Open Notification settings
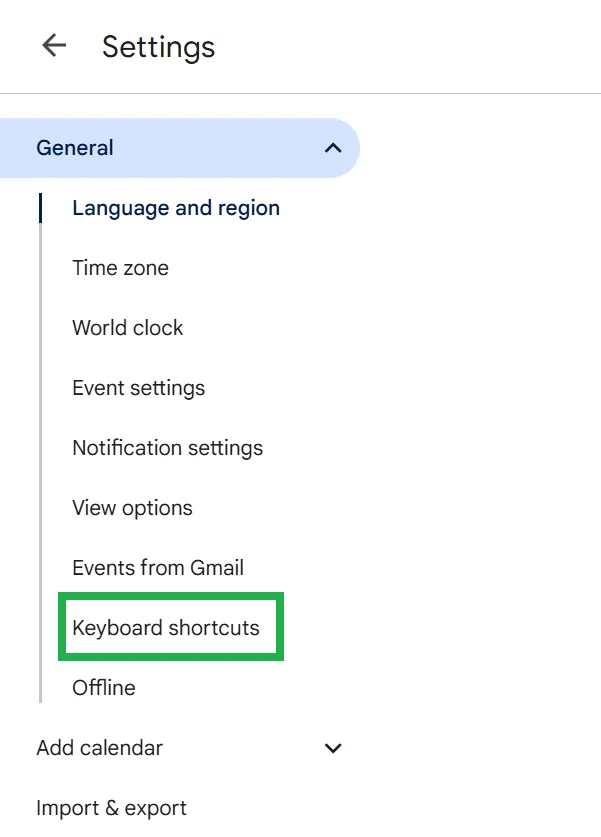601x837 pixels. click(x=168, y=448)
